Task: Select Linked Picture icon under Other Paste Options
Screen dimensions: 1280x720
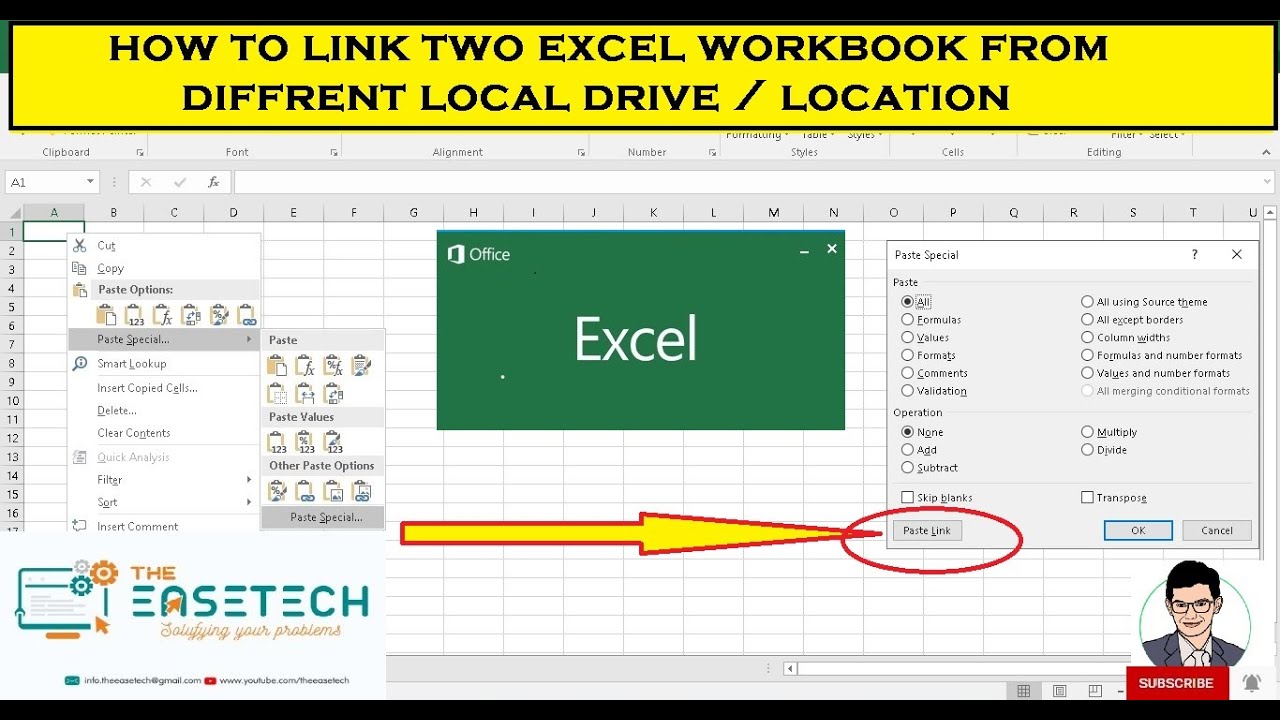Action: tap(362, 491)
